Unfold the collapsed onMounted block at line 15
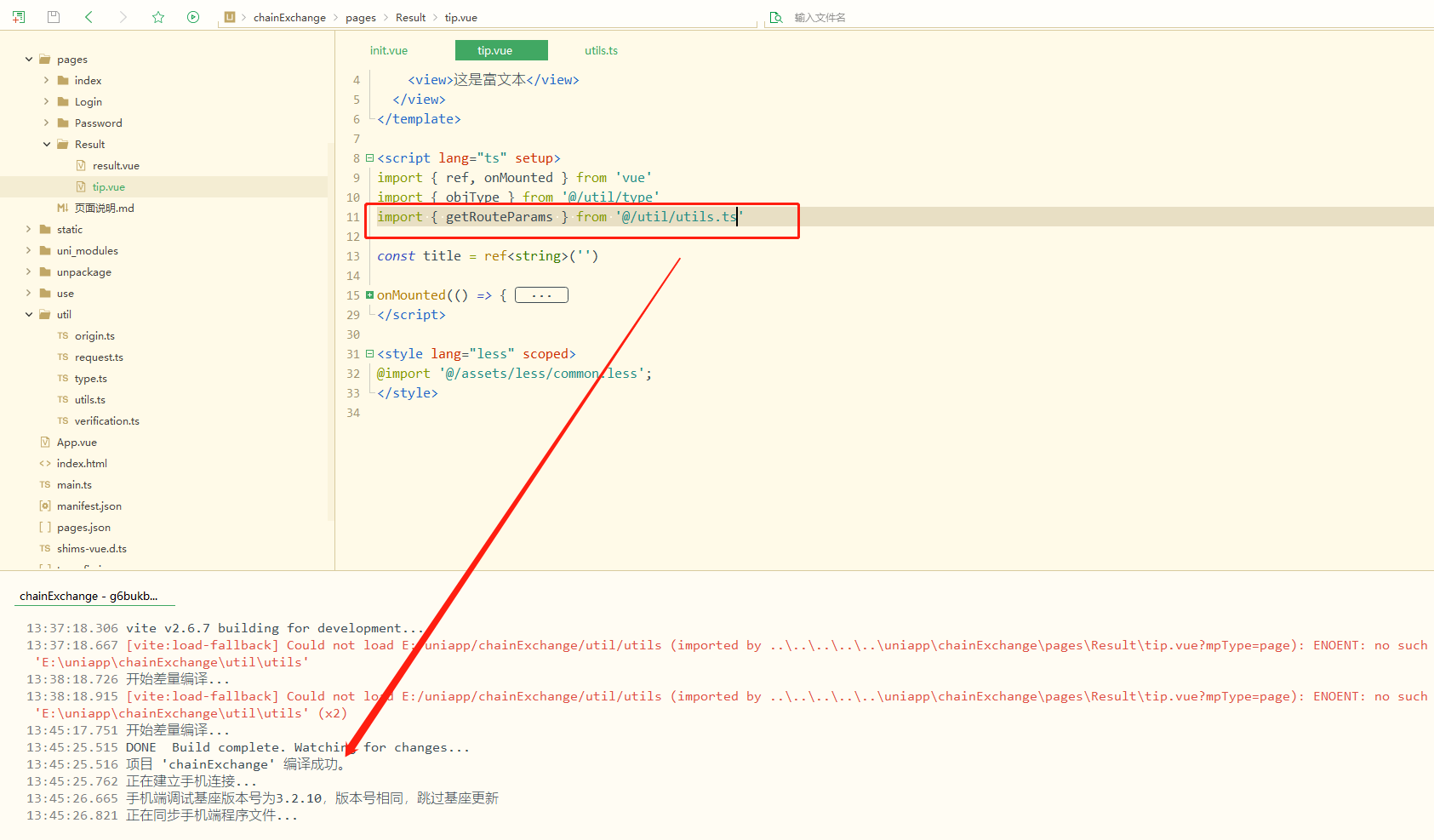The image size is (1434, 840). [369, 295]
